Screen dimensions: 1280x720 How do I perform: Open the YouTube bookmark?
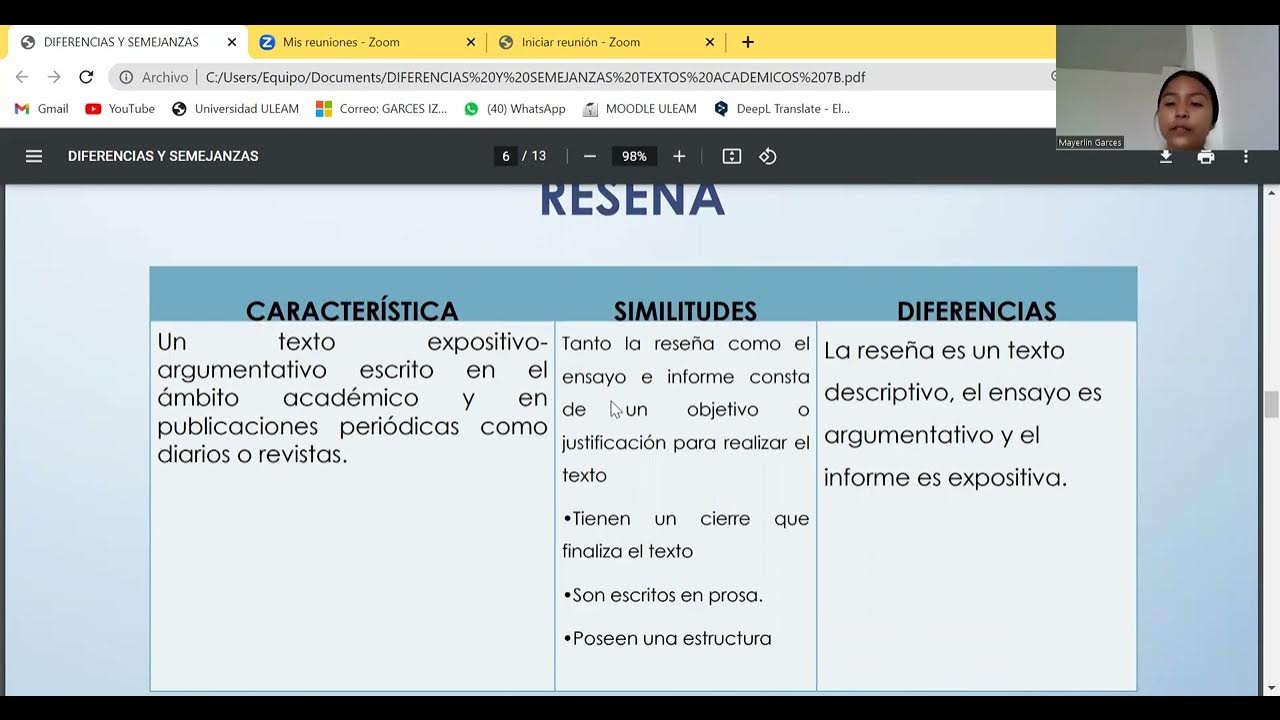point(120,109)
